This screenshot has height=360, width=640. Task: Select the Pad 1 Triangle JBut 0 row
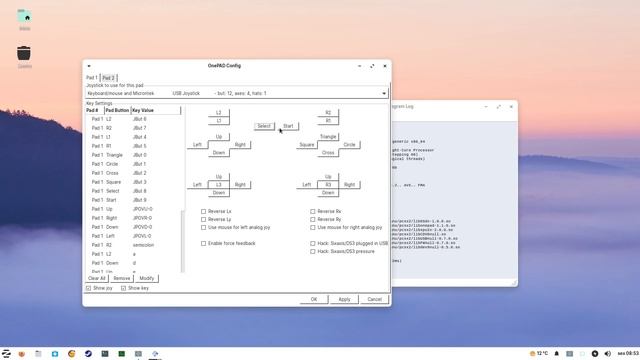(133, 155)
